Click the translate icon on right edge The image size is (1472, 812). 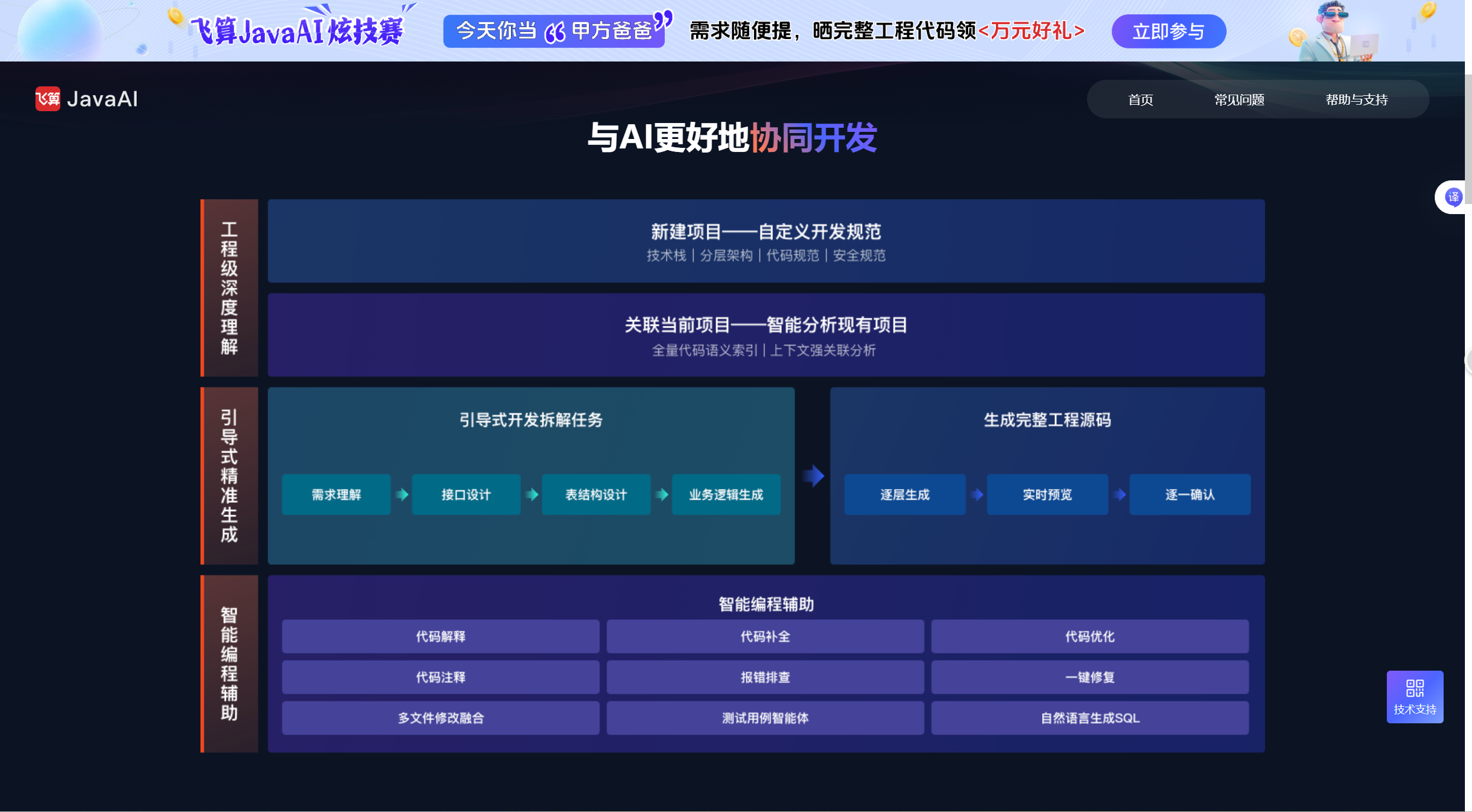1453,197
